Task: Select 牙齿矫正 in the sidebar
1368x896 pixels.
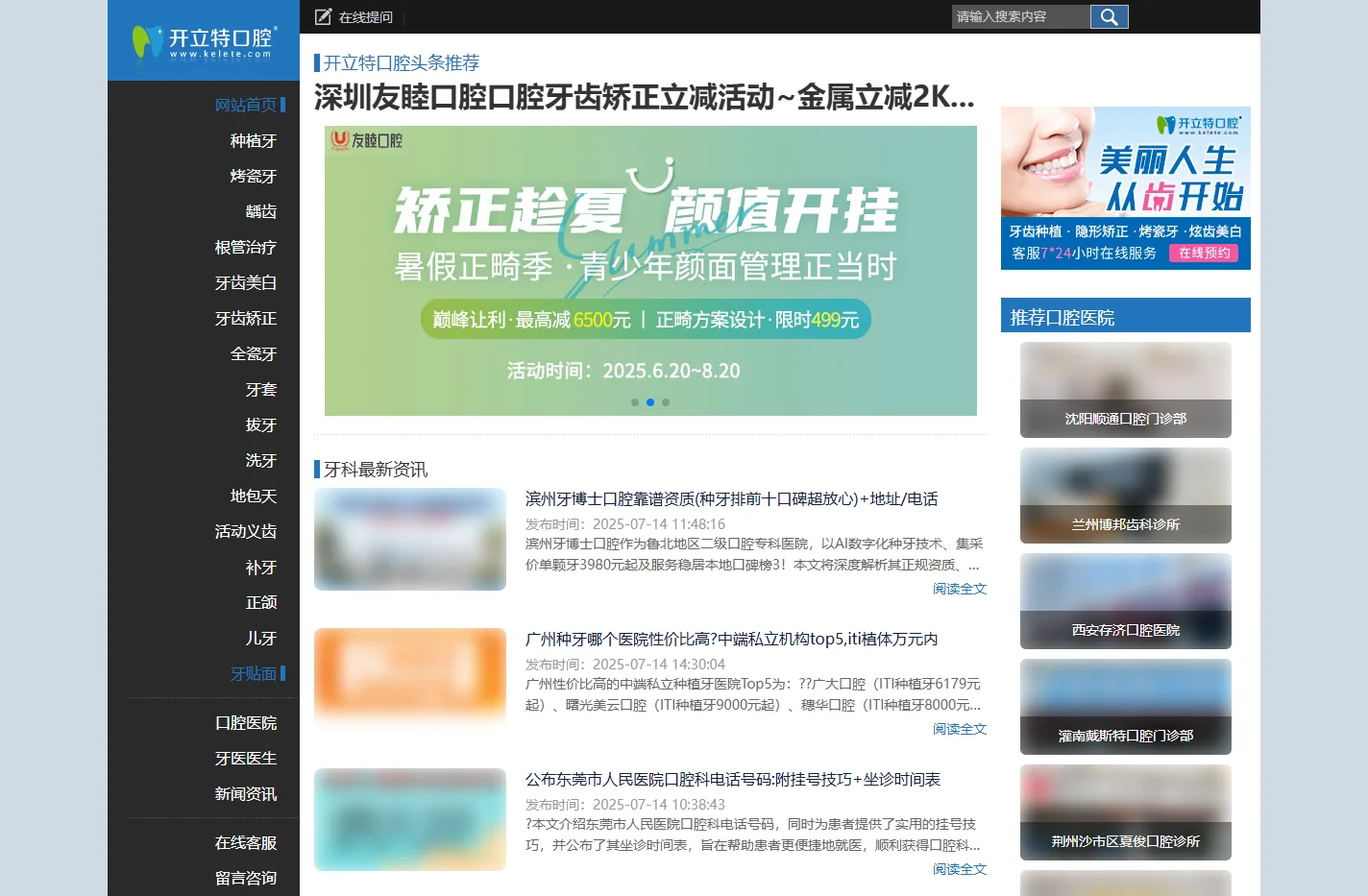Action: [x=246, y=318]
